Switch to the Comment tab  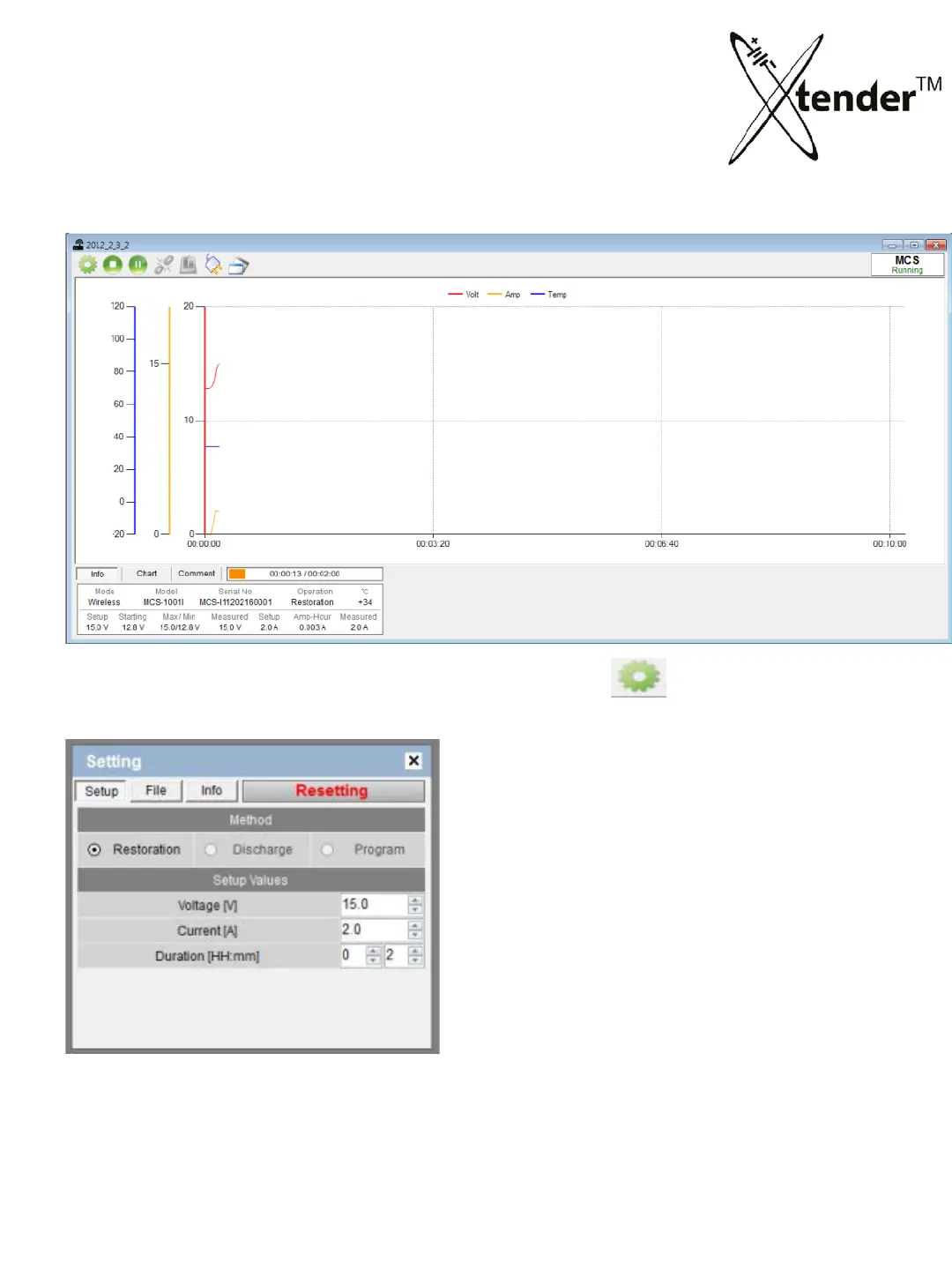(197, 574)
